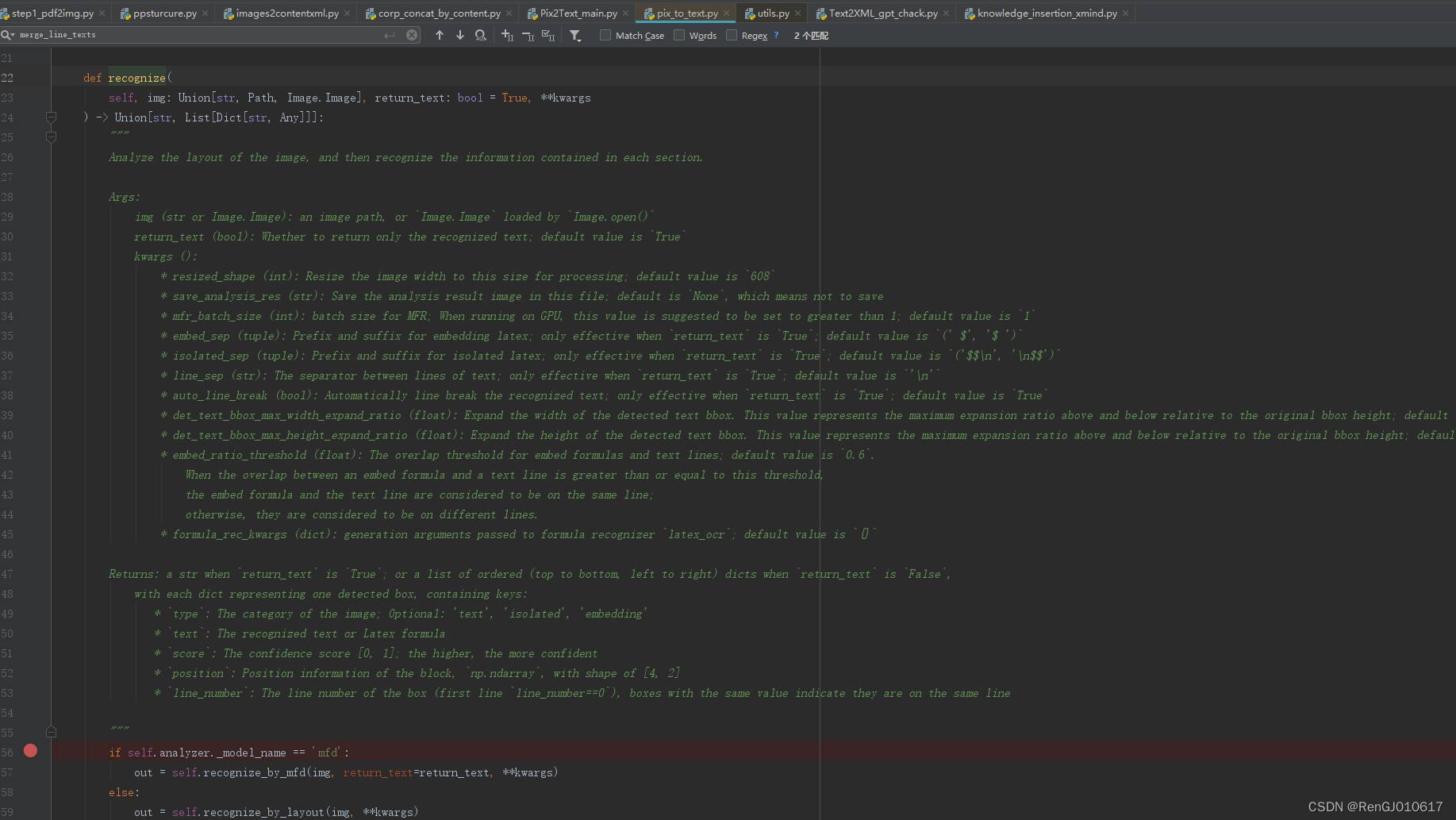The width and height of the screenshot is (1456, 820).
Task: Close the Pix2Text_main.py tab
Action: (x=626, y=13)
